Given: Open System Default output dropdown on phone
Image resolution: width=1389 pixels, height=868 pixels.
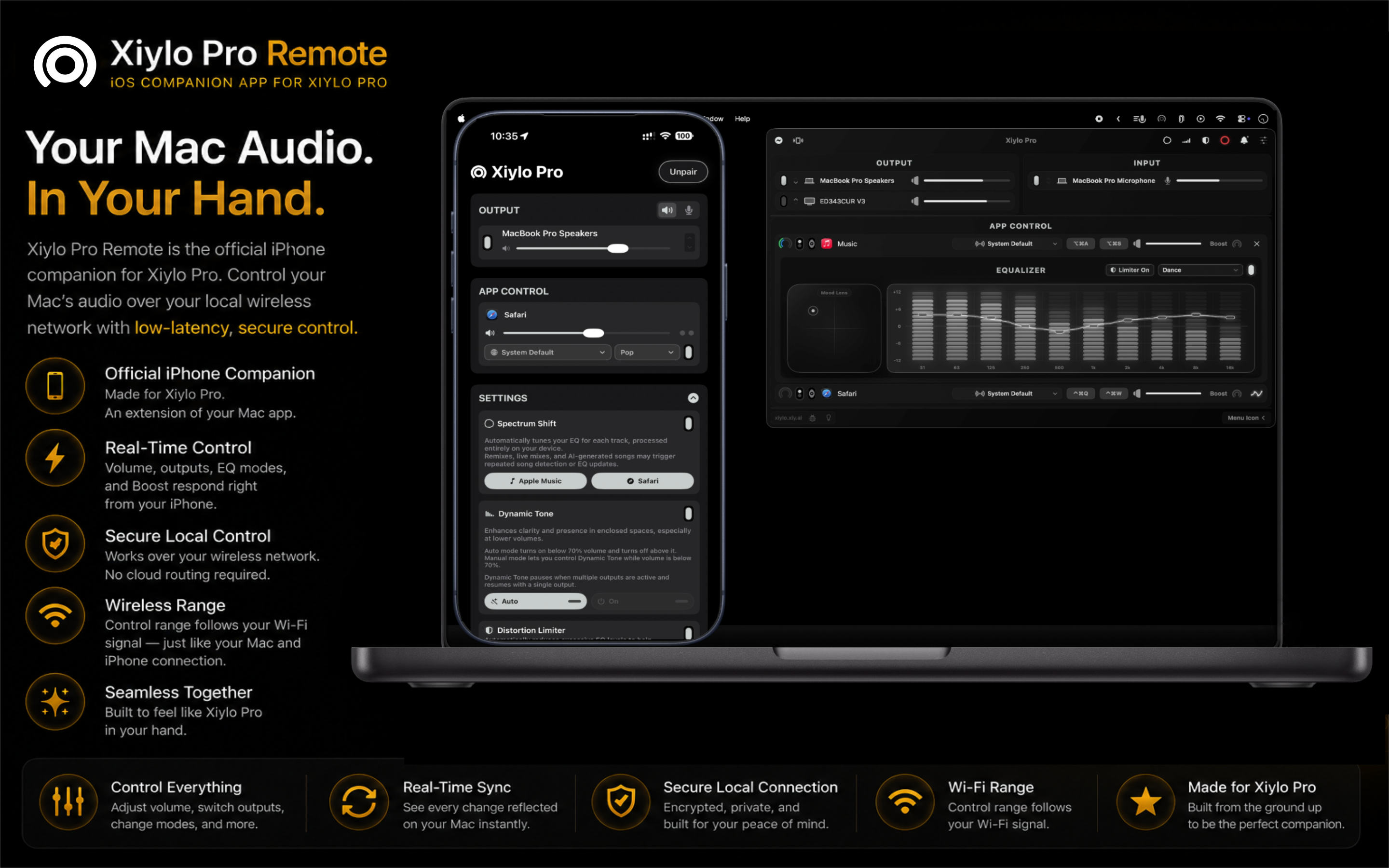Looking at the screenshot, I should coord(547,353).
